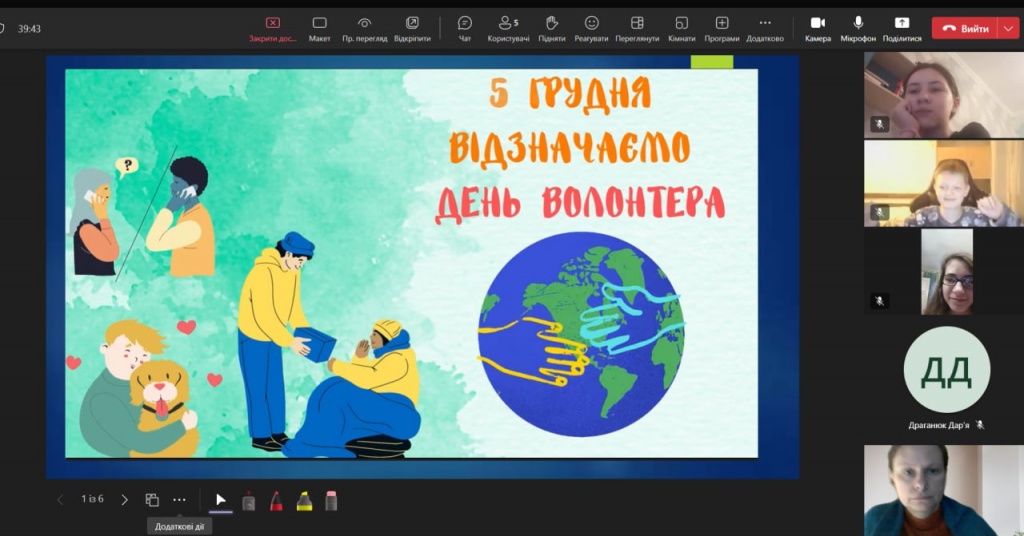This screenshot has width=1024, height=536.
Task: Click Закрити доступ to stop presenting
Action: click(273, 27)
